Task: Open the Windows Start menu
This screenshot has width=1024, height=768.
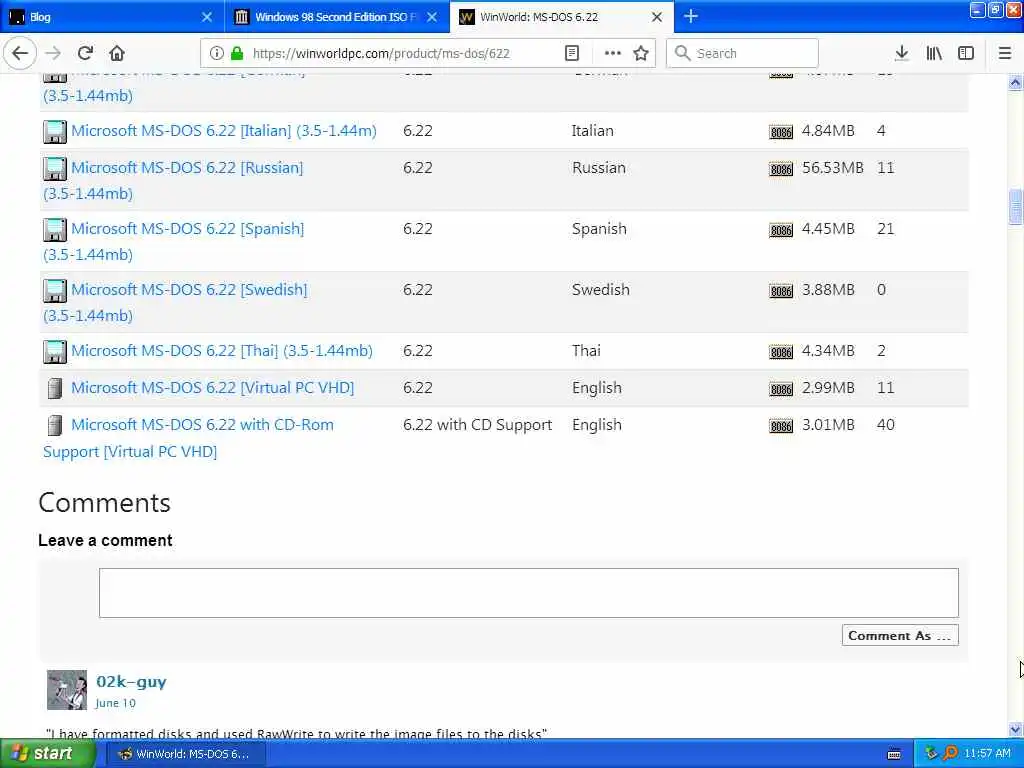Action: pyautogui.click(x=47, y=754)
